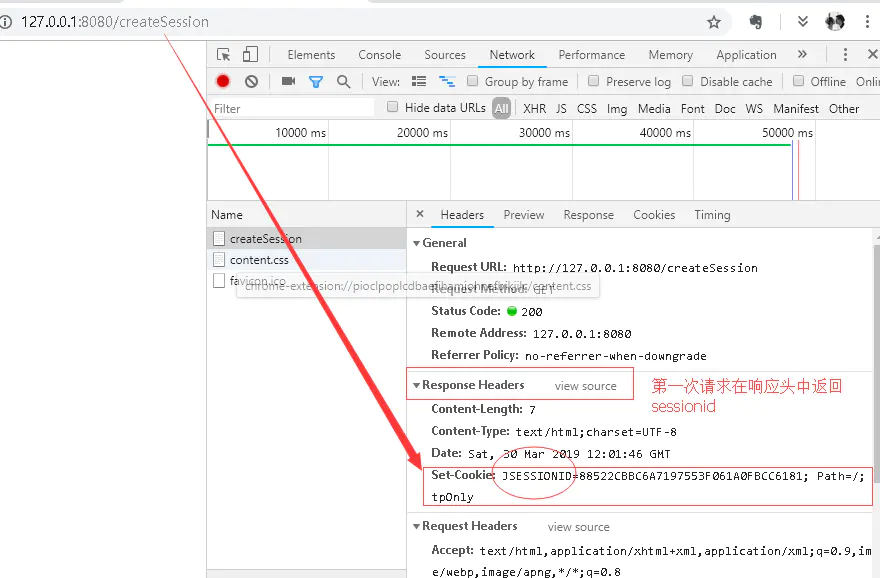Bookmark this page with the star
Screen dimensions: 880x578
pos(714,22)
